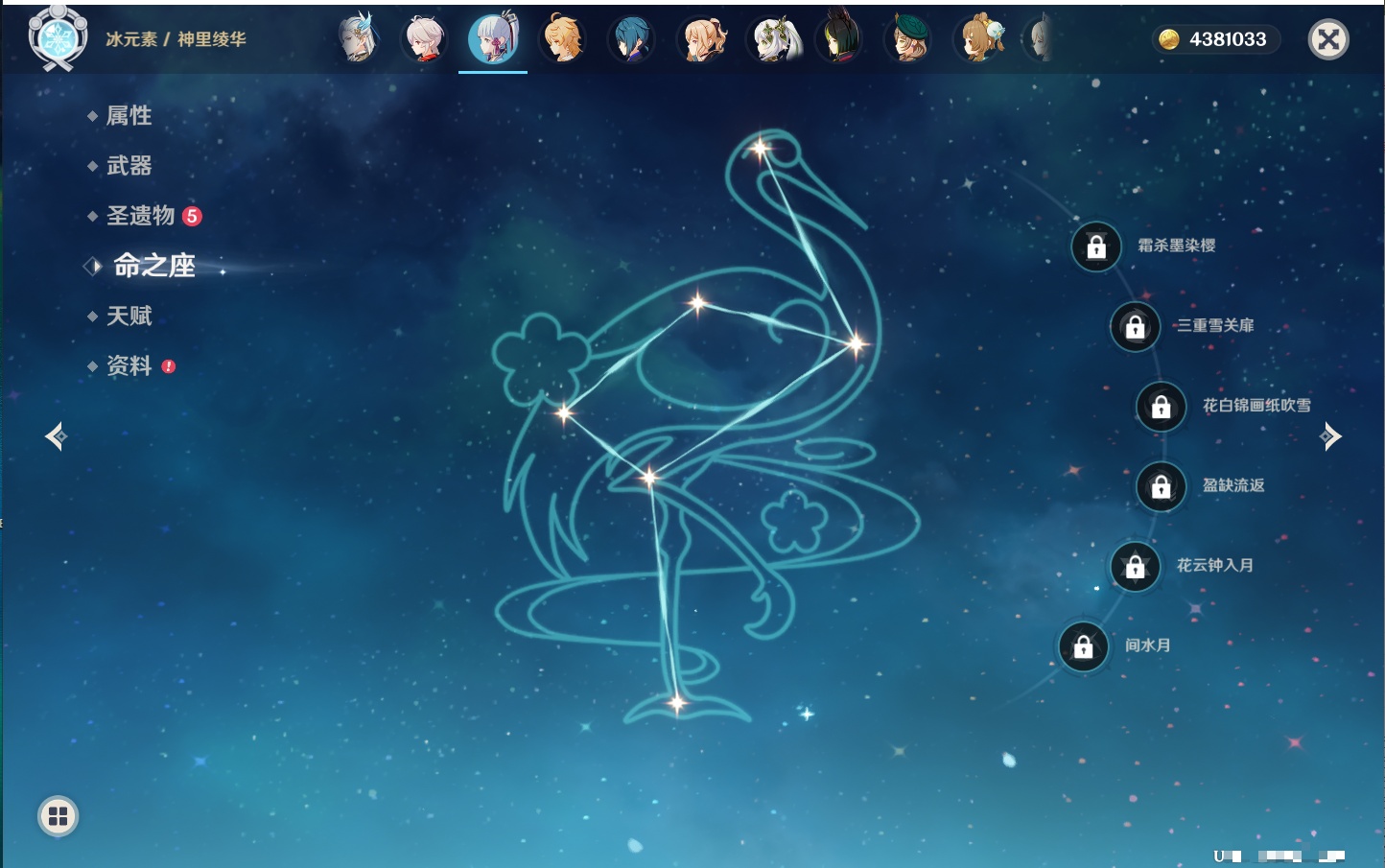Go to the 天赋 talents tab
This screenshot has height=868, width=1385.
pos(129,316)
